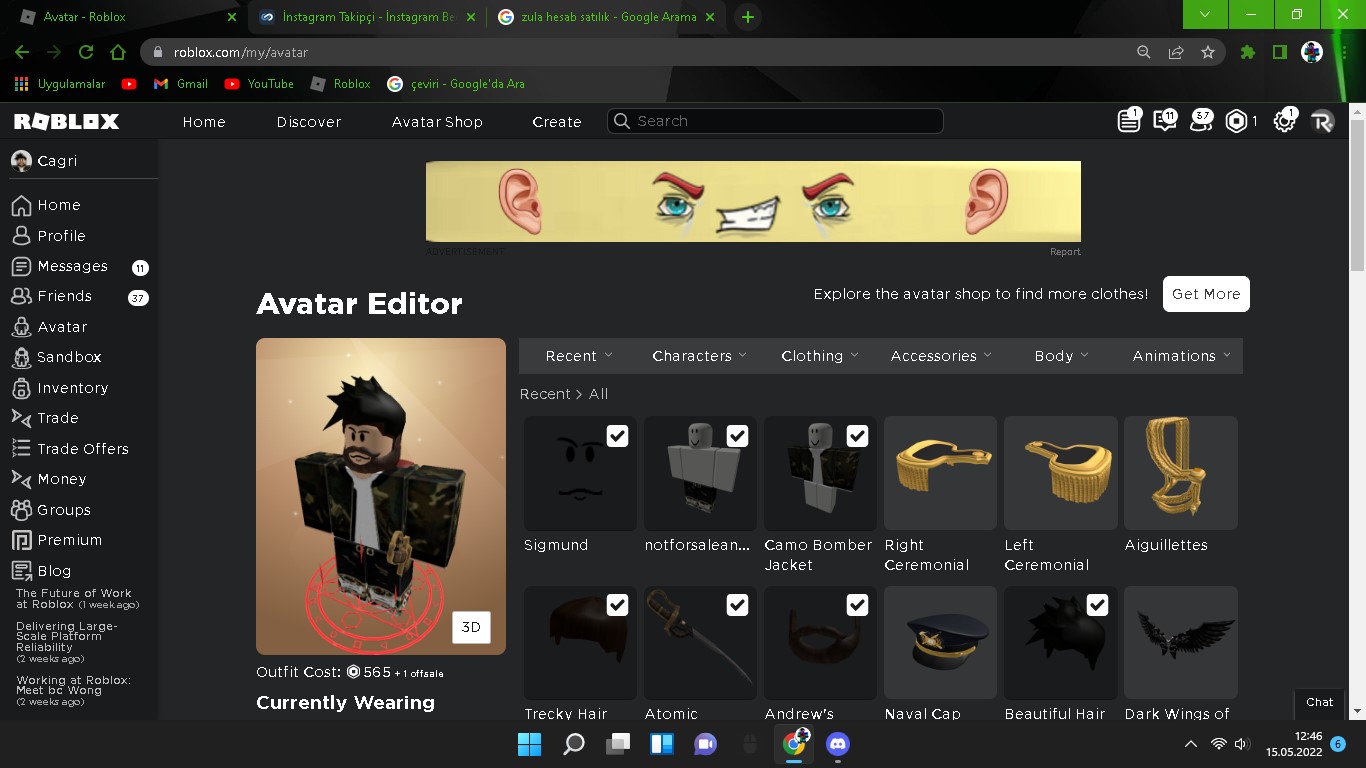Image resolution: width=1366 pixels, height=768 pixels.
Task: Select the Aiguillettes item thumbnail
Action: tap(1181, 473)
